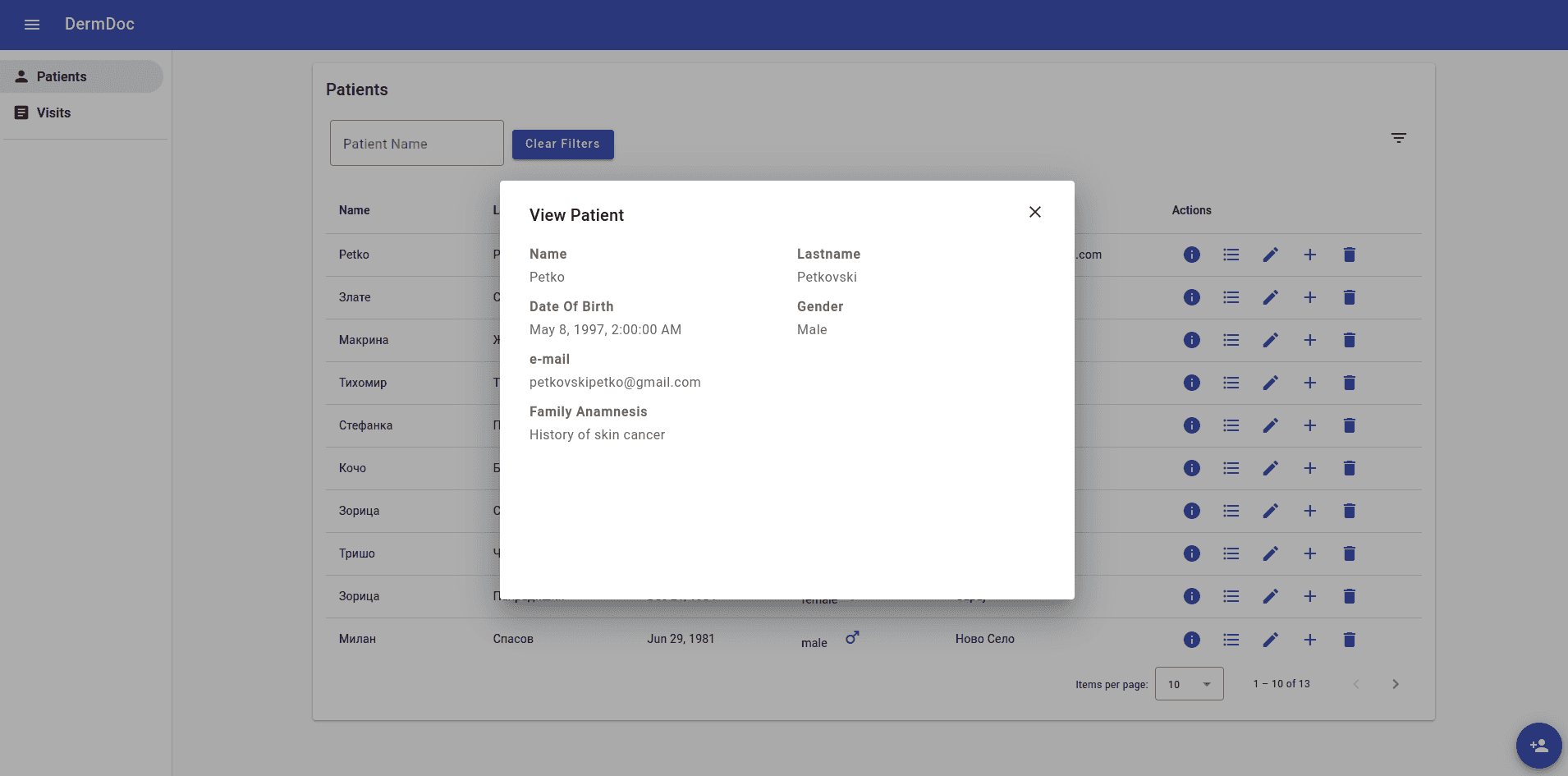Click the DermDoc app title
This screenshot has height=776, width=1568.
(x=99, y=25)
